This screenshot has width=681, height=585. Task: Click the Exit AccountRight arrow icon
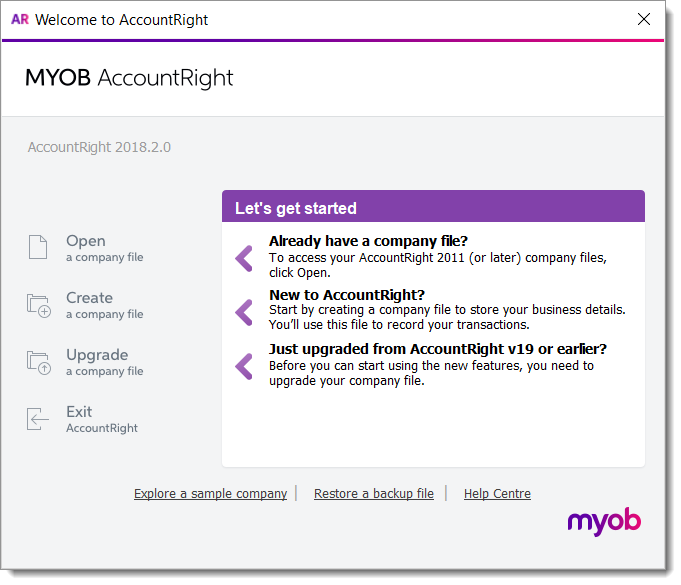[38, 419]
